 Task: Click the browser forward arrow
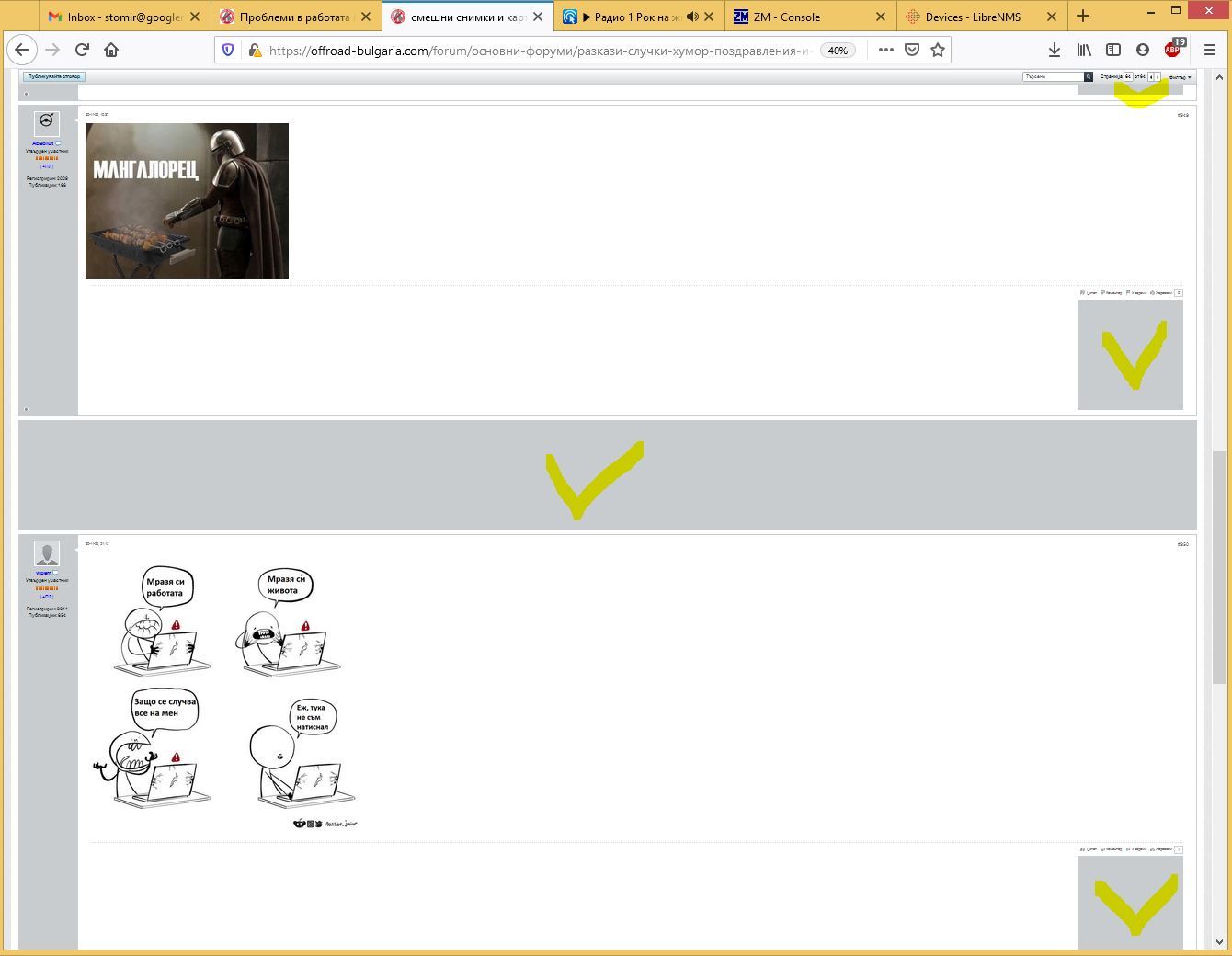[x=52, y=50]
